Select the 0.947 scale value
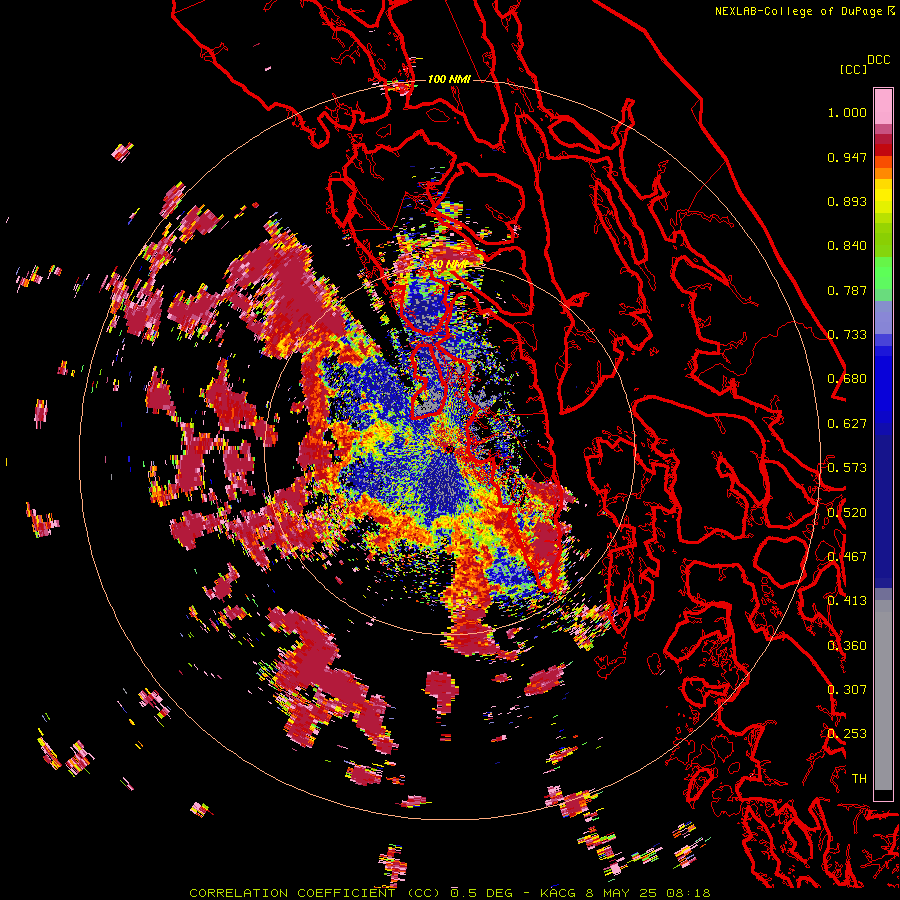Screen dimensions: 900x900 [x=847, y=157]
